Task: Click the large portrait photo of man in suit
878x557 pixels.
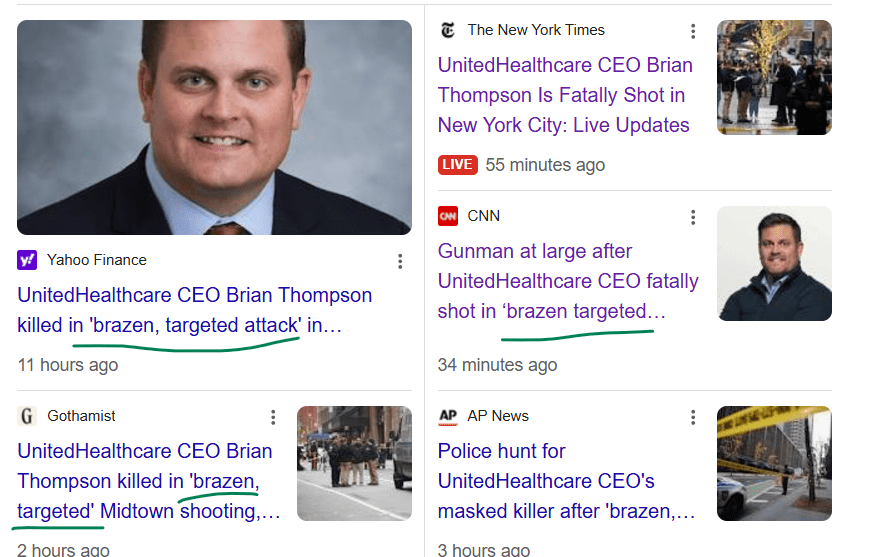Action: [x=214, y=127]
